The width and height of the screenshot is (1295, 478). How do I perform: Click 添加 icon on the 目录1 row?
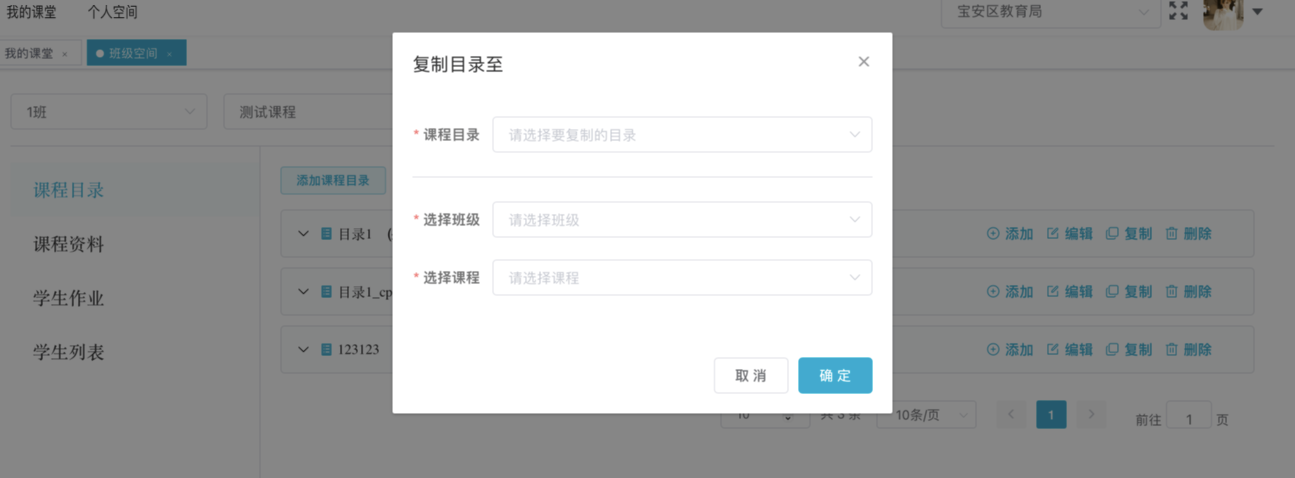[1009, 234]
